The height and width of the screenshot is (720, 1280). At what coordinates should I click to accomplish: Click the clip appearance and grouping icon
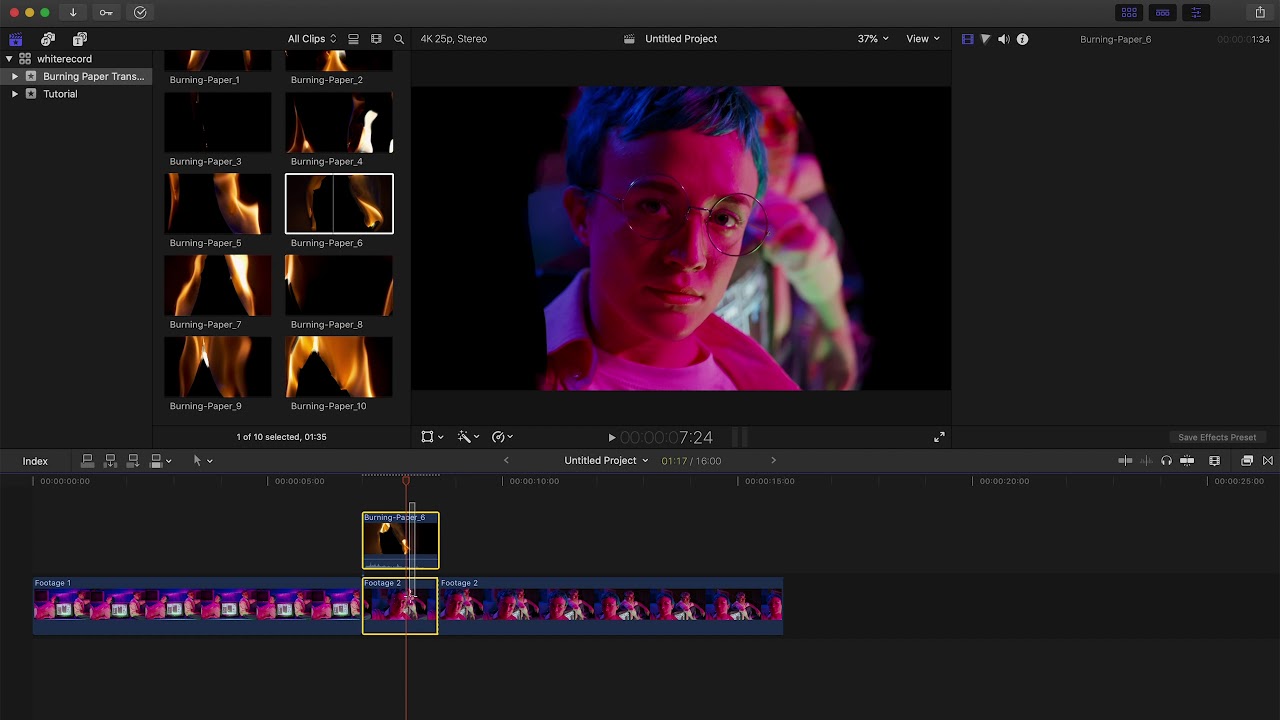point(353,39)
